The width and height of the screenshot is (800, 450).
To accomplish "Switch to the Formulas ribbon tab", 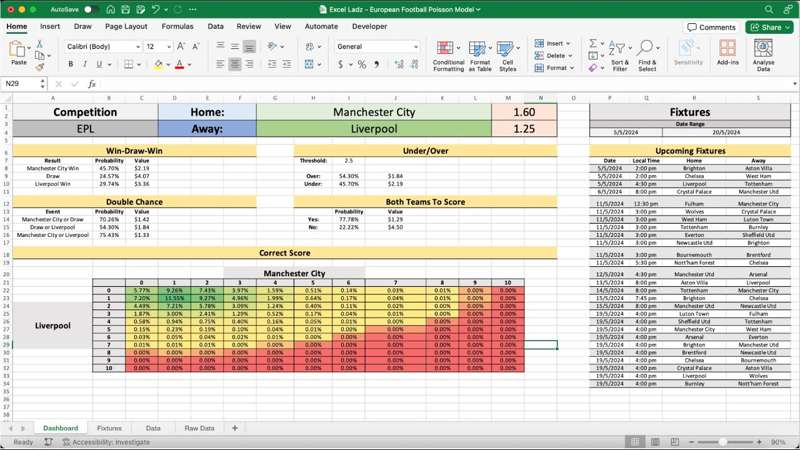I will (178, 27).
